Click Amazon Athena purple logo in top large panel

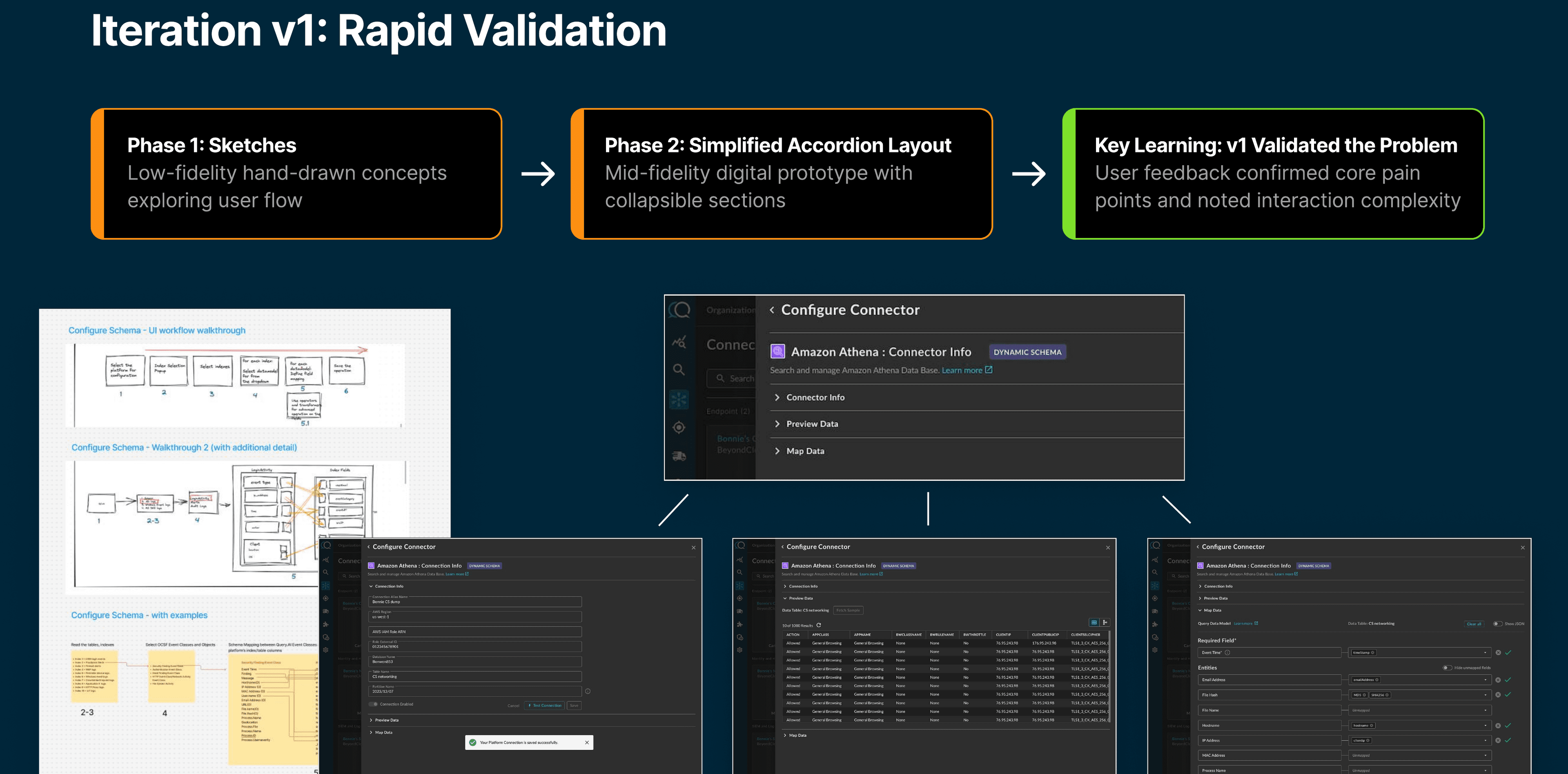click(777, 352)
